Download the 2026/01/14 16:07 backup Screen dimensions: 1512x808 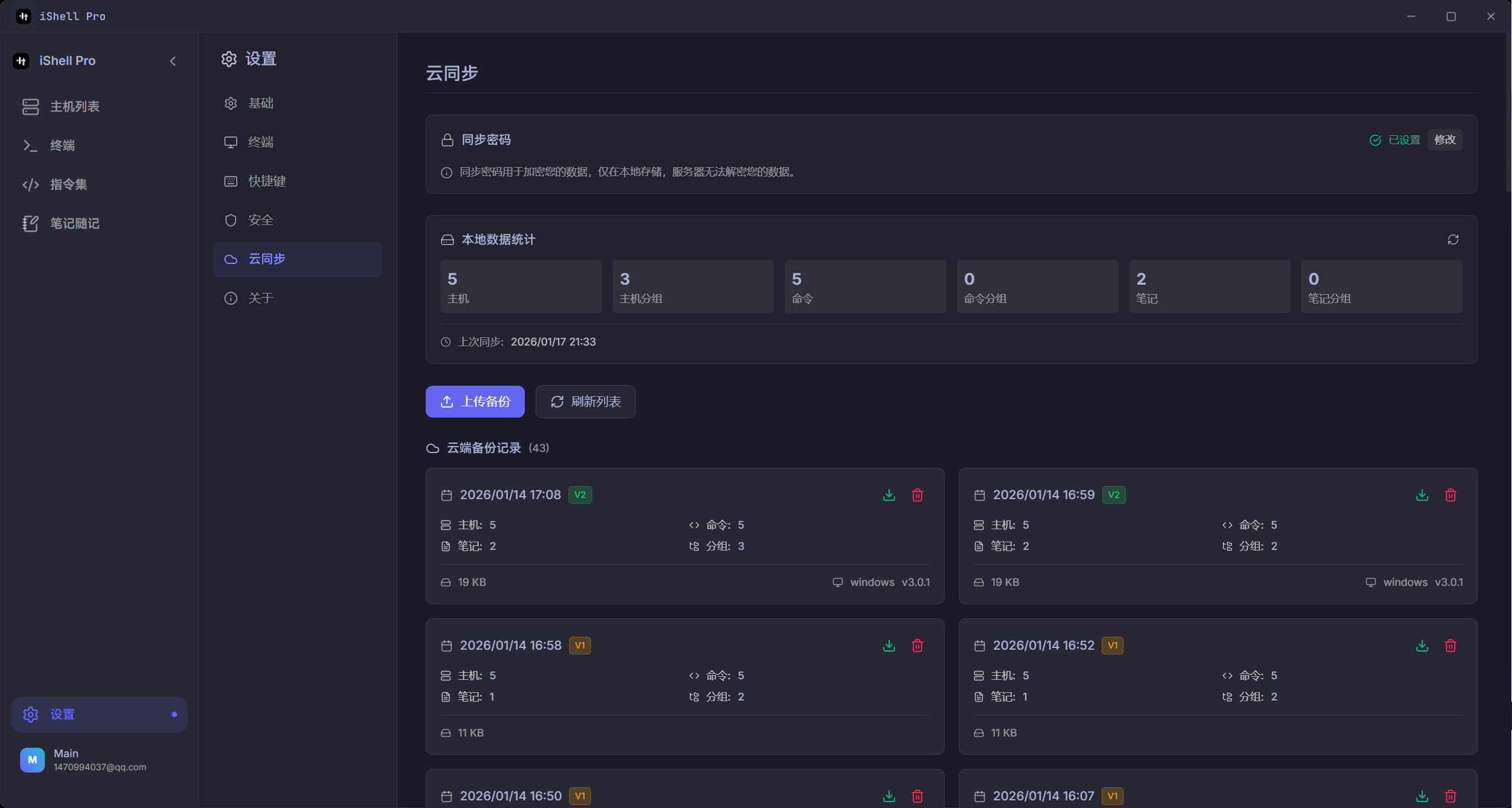click(x=1422, y=796)
